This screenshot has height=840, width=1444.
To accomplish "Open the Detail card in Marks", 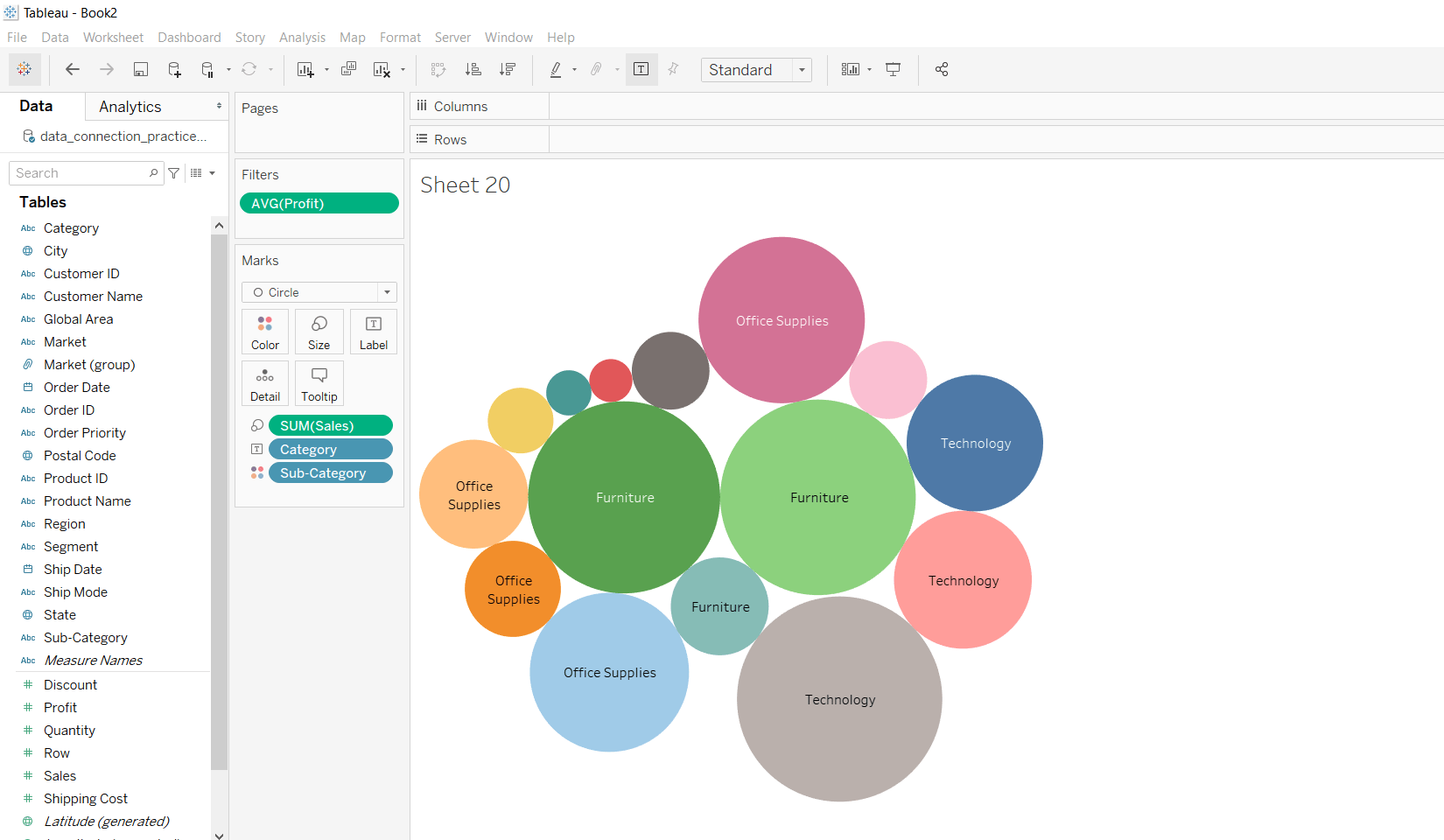I will click(x=265, y=383).
